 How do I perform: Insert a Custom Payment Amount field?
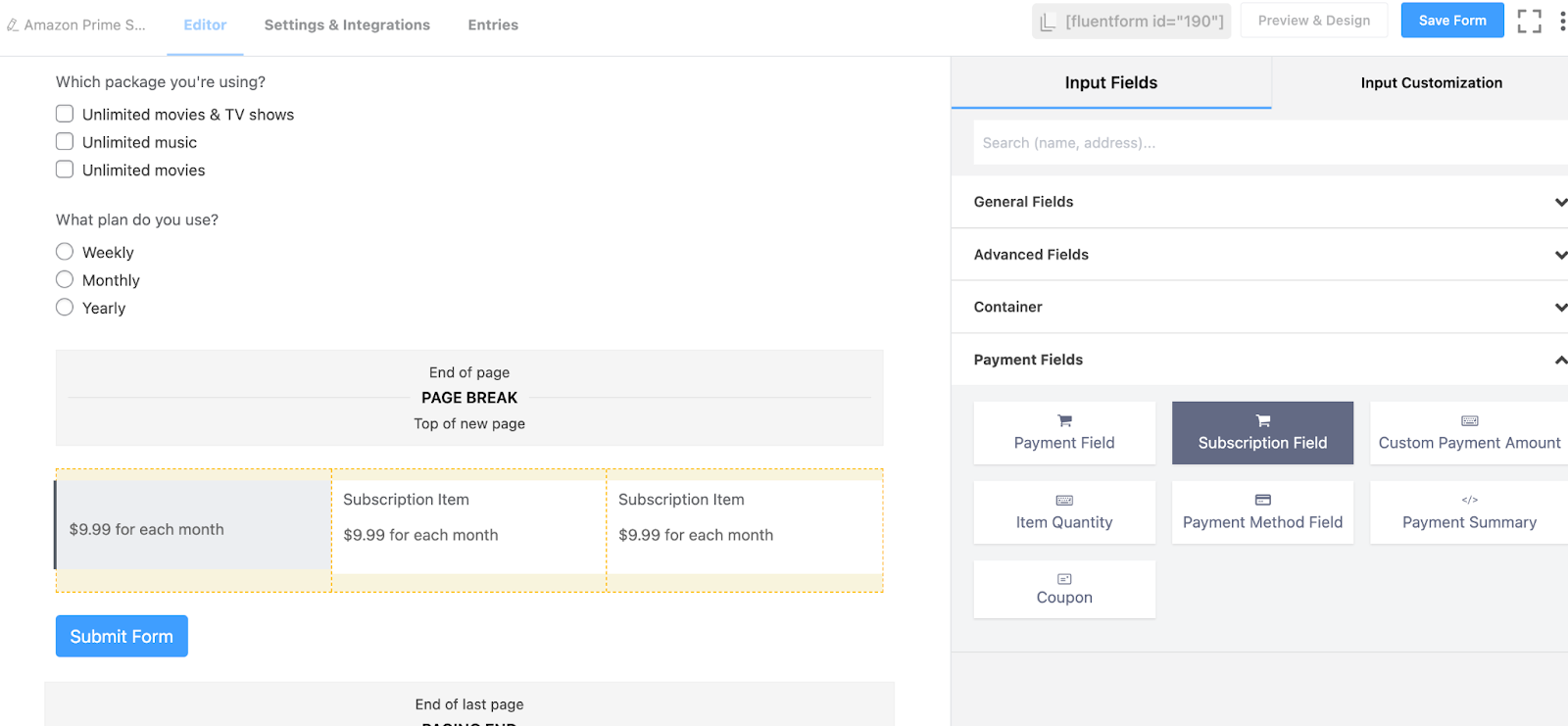(x=1468, y=432)
